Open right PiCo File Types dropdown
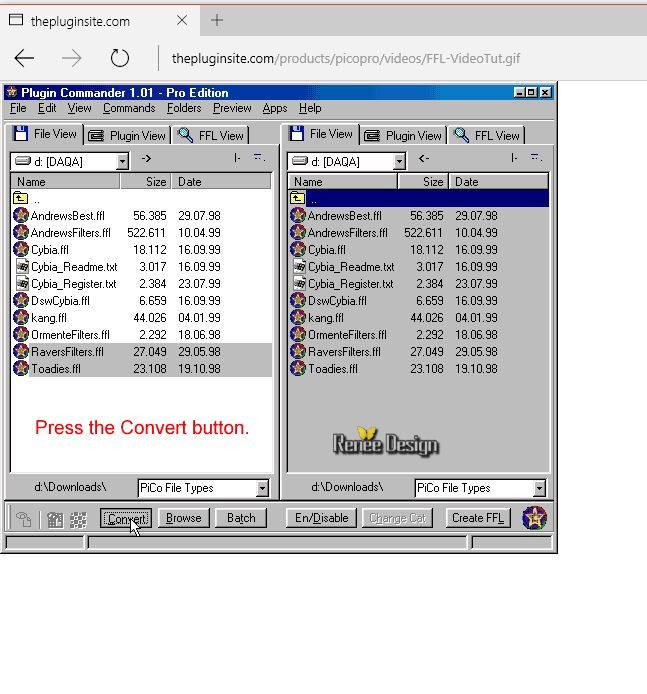The width and height of the screenshot is (647, 694). click(x=539, y=488)
